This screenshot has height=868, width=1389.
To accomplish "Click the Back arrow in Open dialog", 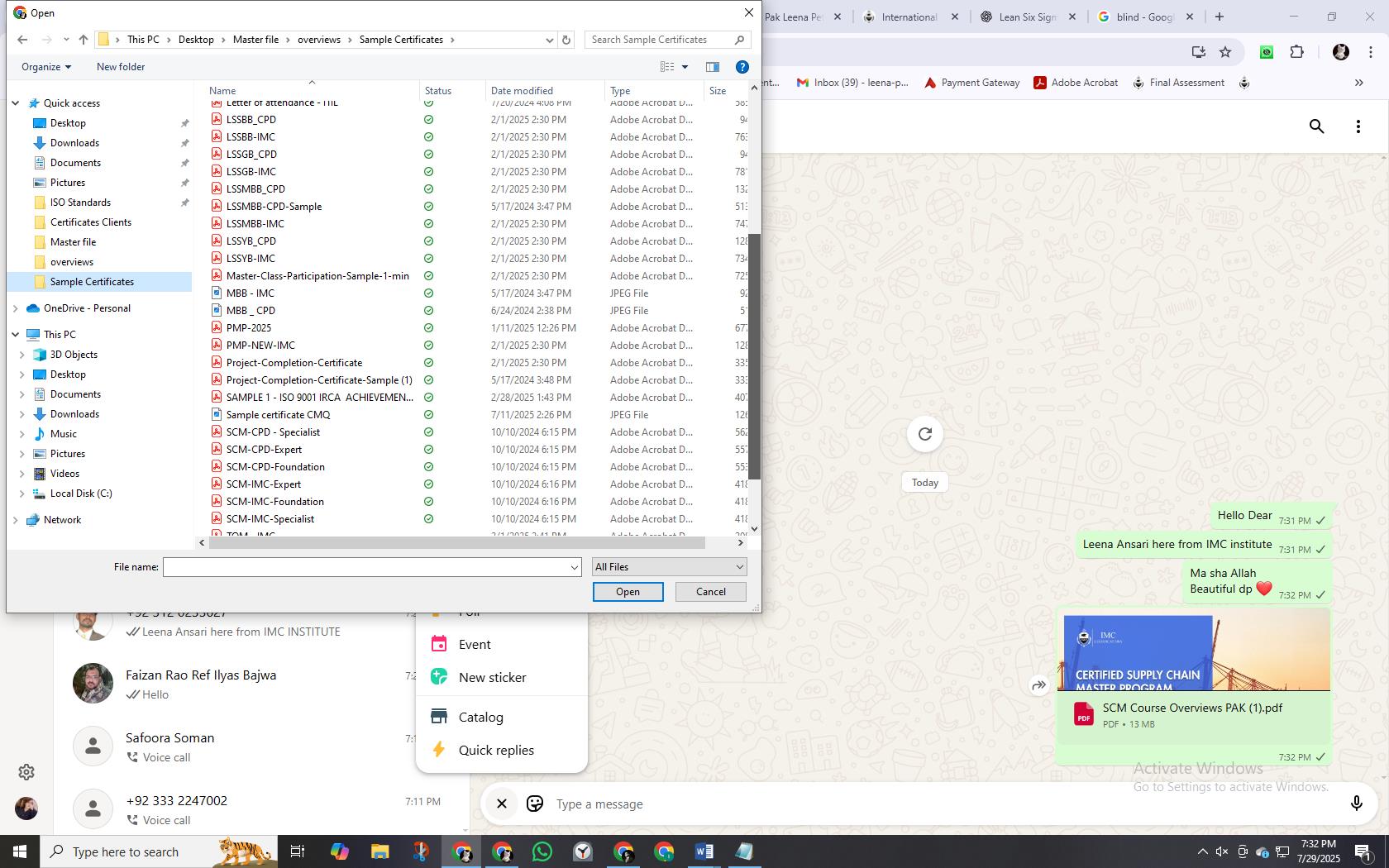I will point(22,40).
